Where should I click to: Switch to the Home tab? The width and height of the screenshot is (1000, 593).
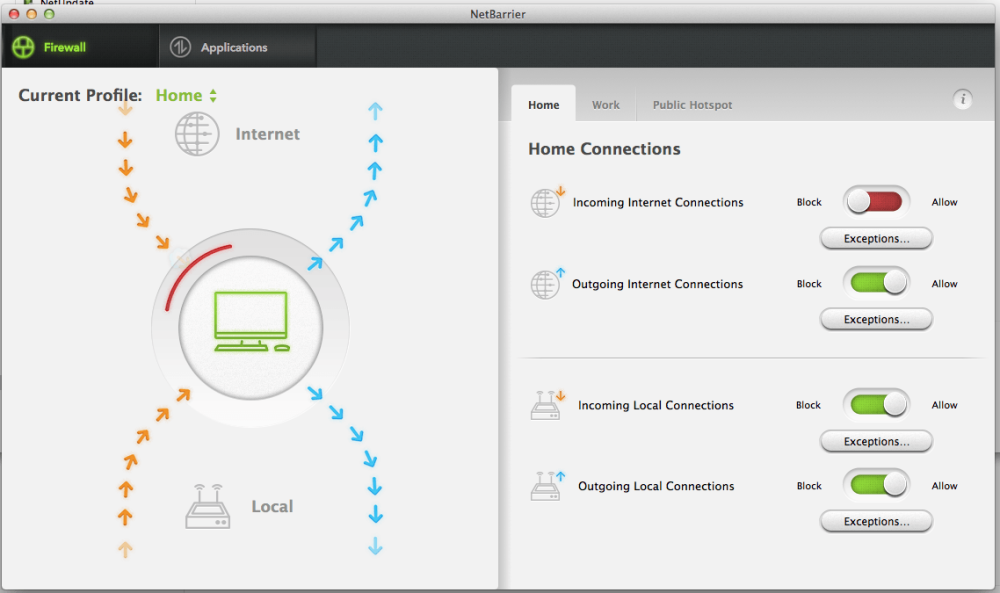tap(543, 104)
